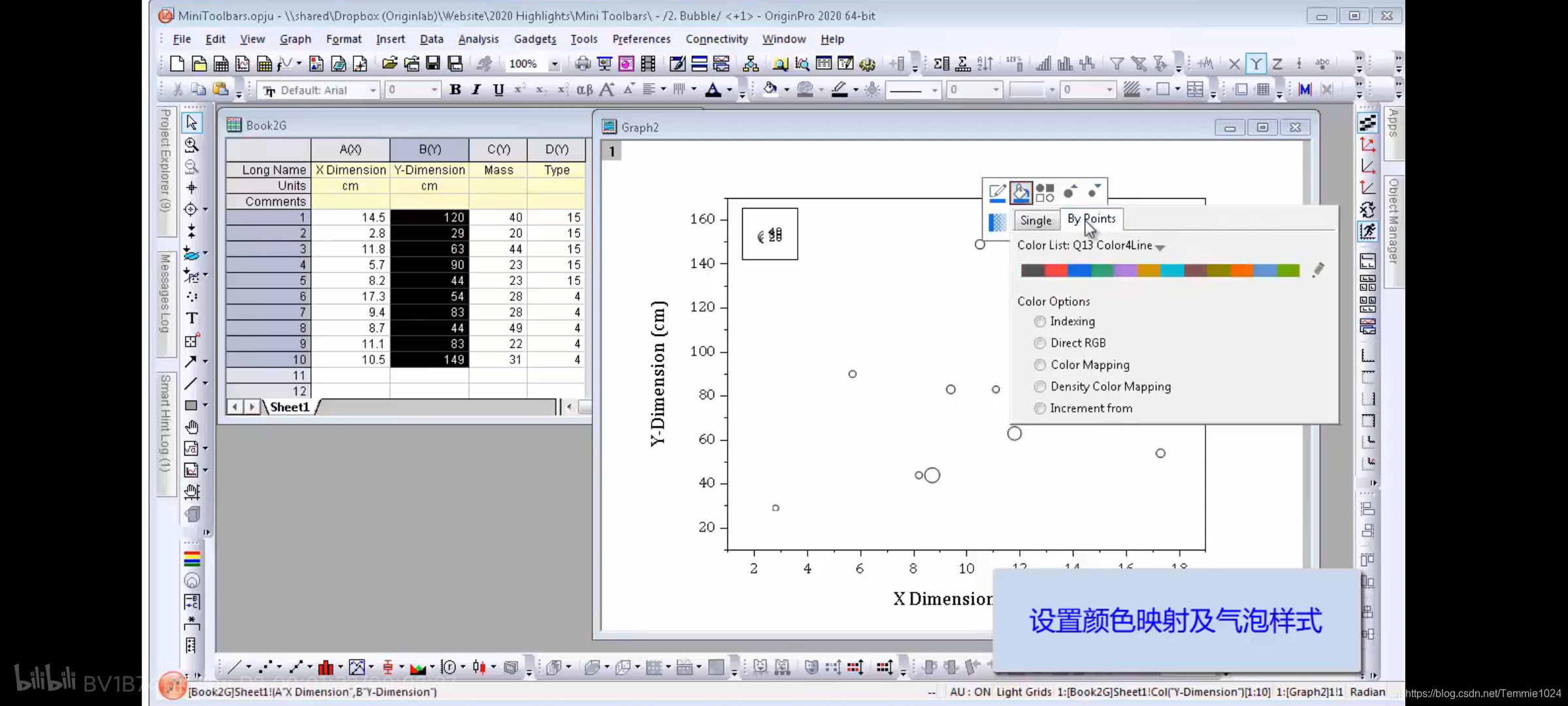Select the Pointer tool in left toolbar
1568x706 pixels.
click(191, 122)
